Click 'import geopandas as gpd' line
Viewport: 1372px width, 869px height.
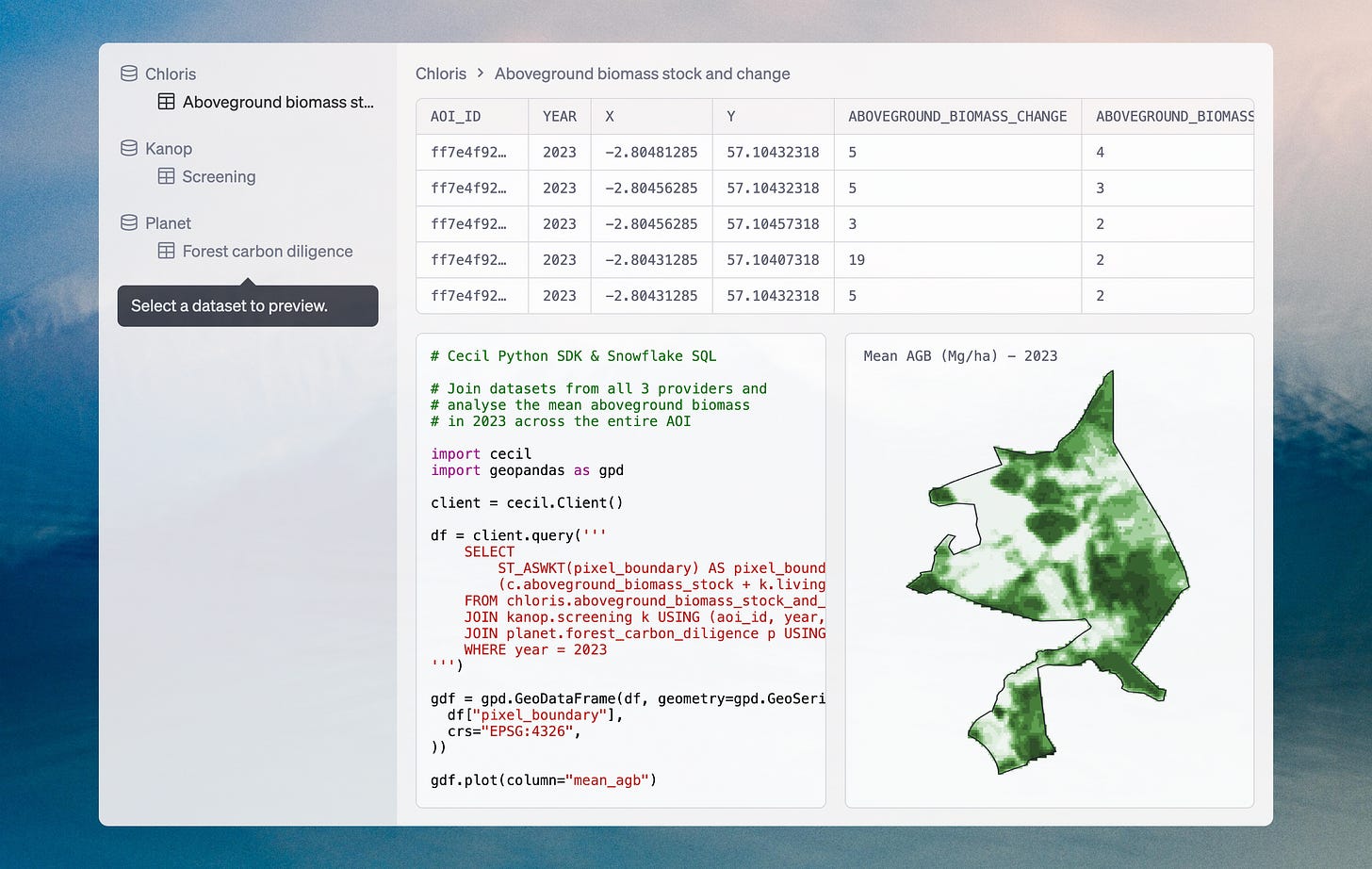pos(528,470)
